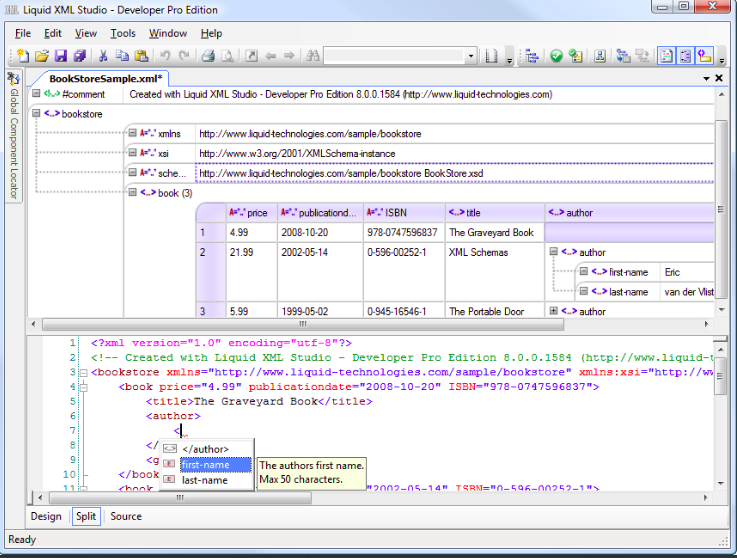Click the Find binoculars icon
This screenshot has width=737, height=558.
point(313,56)
